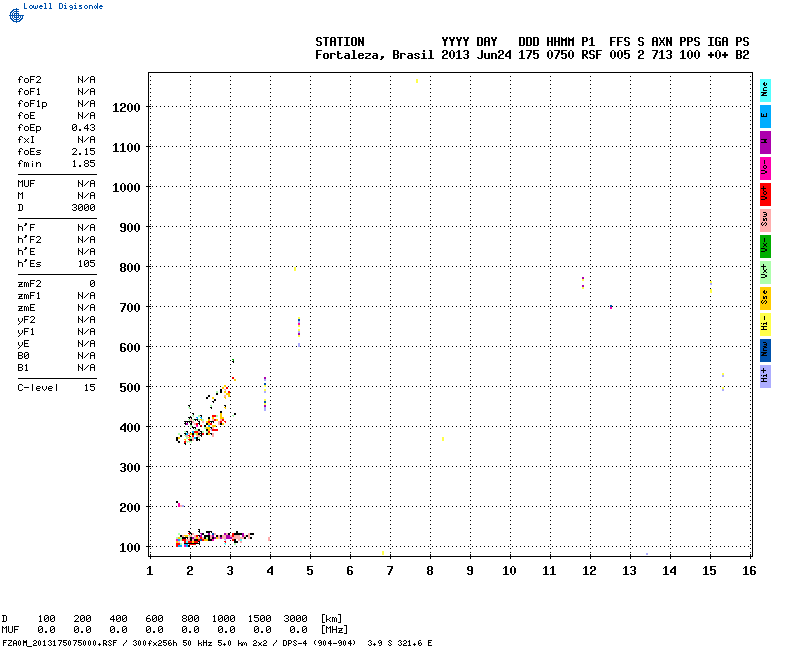Image resolution: width=800 pixels, height=650 pixels.
Task: Select the foEp value 0.43
Action: click(x=83, y=128)
